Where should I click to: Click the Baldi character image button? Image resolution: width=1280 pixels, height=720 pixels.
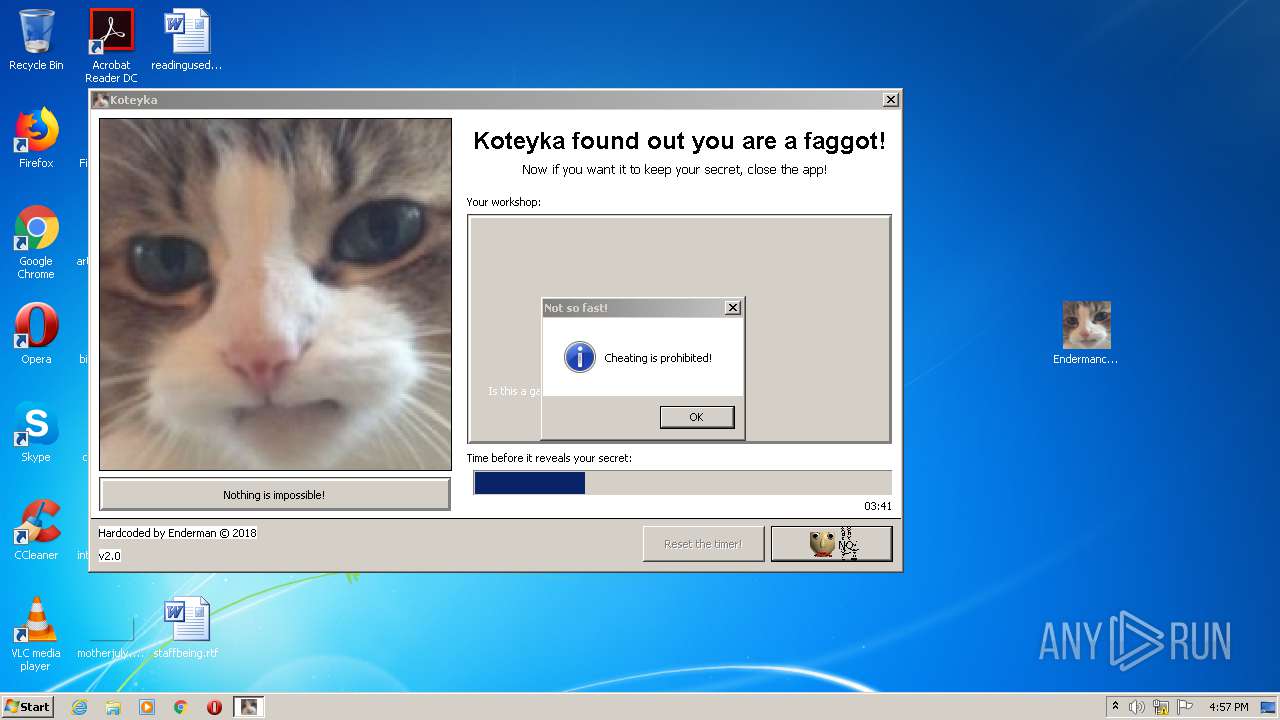point(832,544)
